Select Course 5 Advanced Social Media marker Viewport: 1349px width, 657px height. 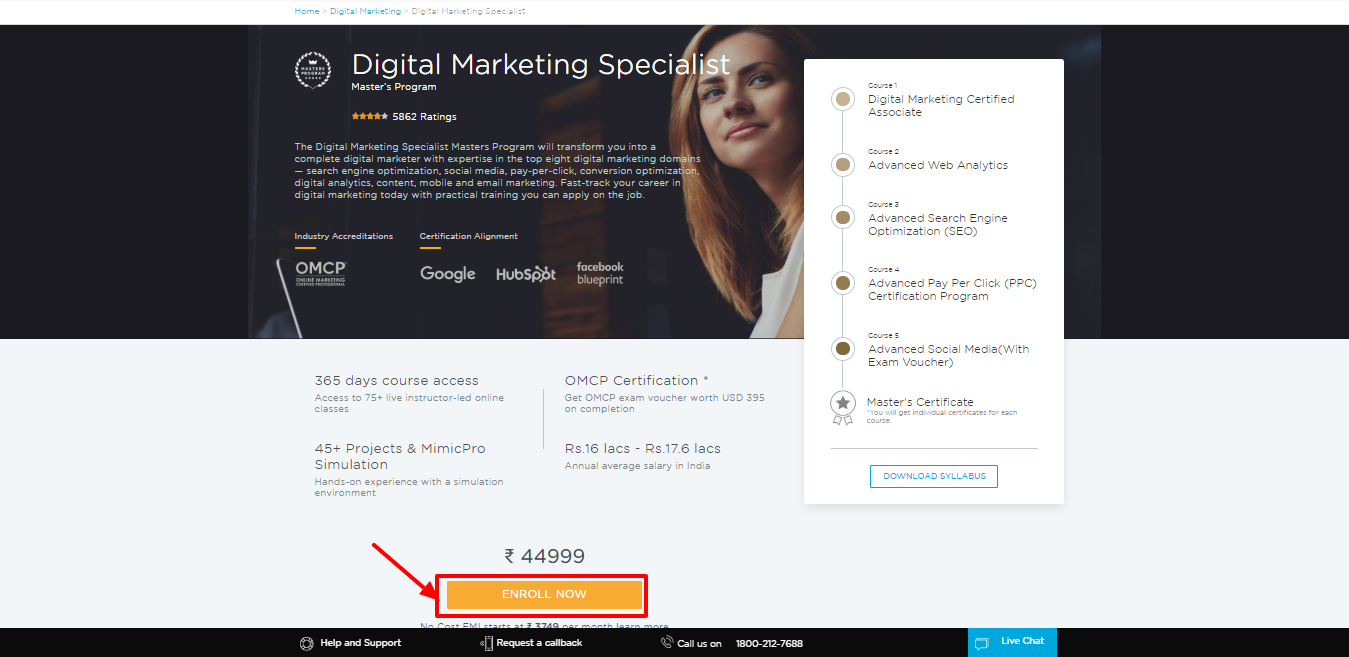843,348
